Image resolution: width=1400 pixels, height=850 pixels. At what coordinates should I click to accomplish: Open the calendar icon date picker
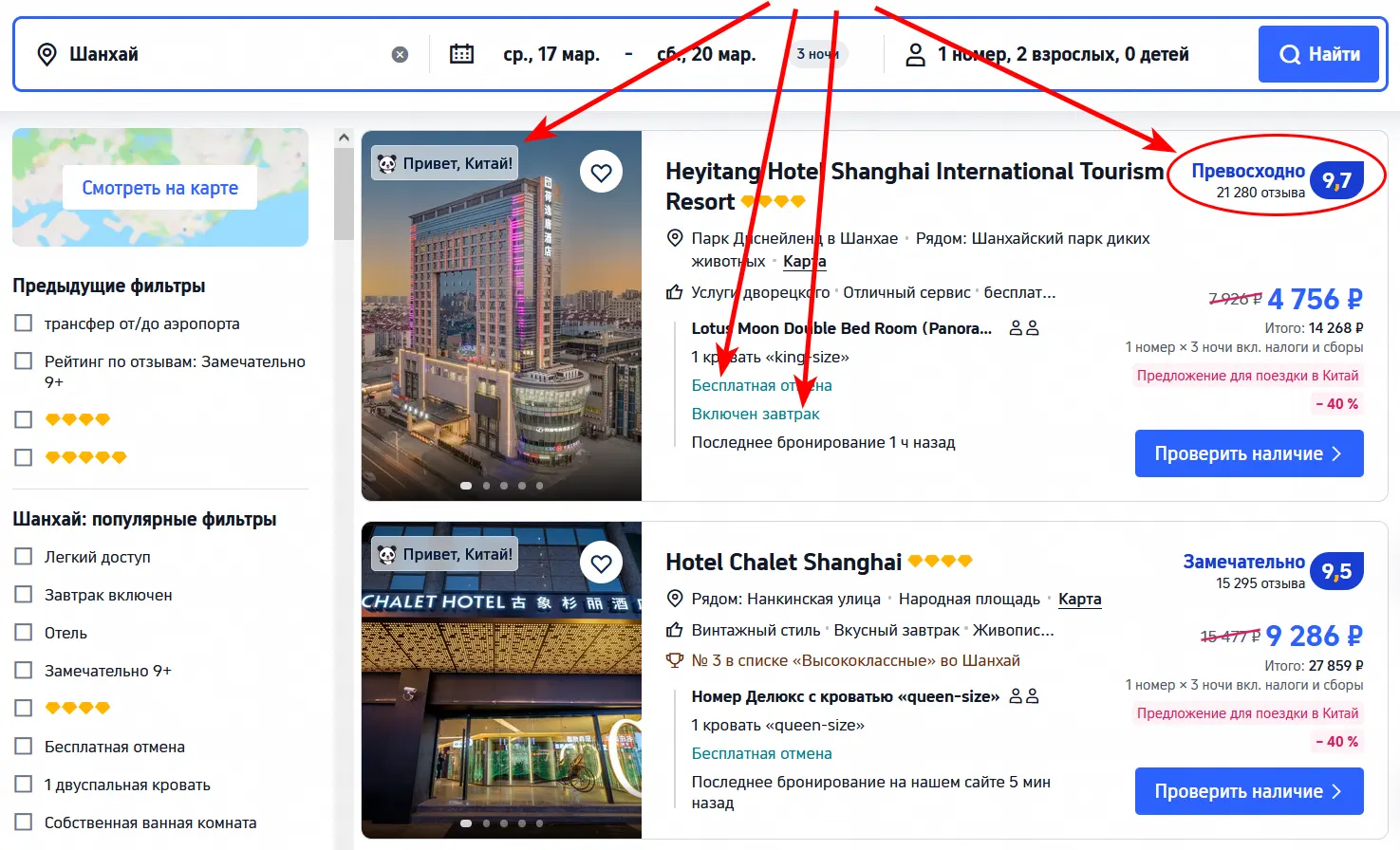click(461, 54)
